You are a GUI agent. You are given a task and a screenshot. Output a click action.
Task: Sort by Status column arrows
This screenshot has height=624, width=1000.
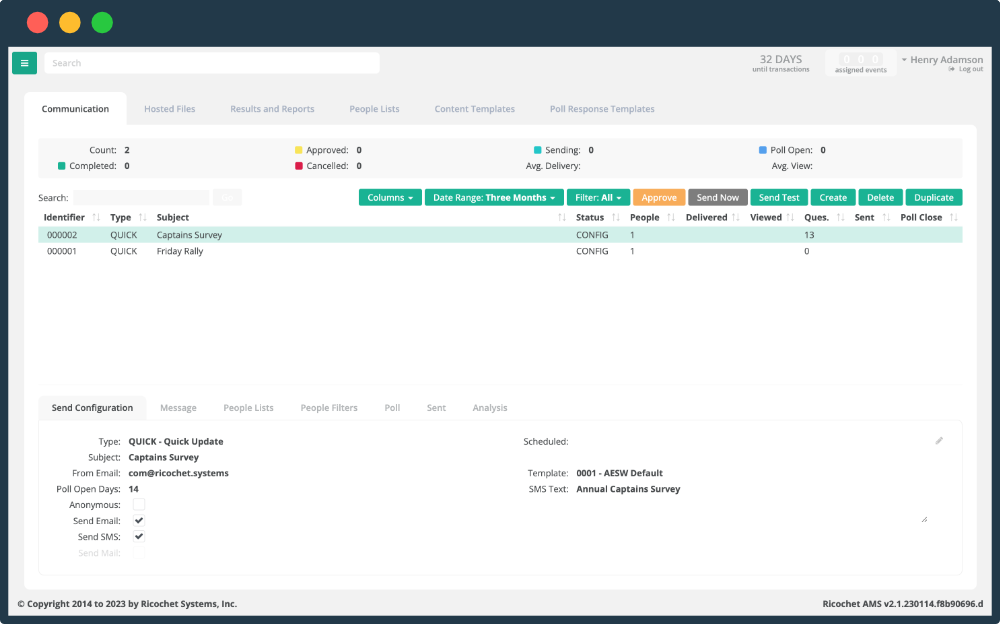point(615,218)
